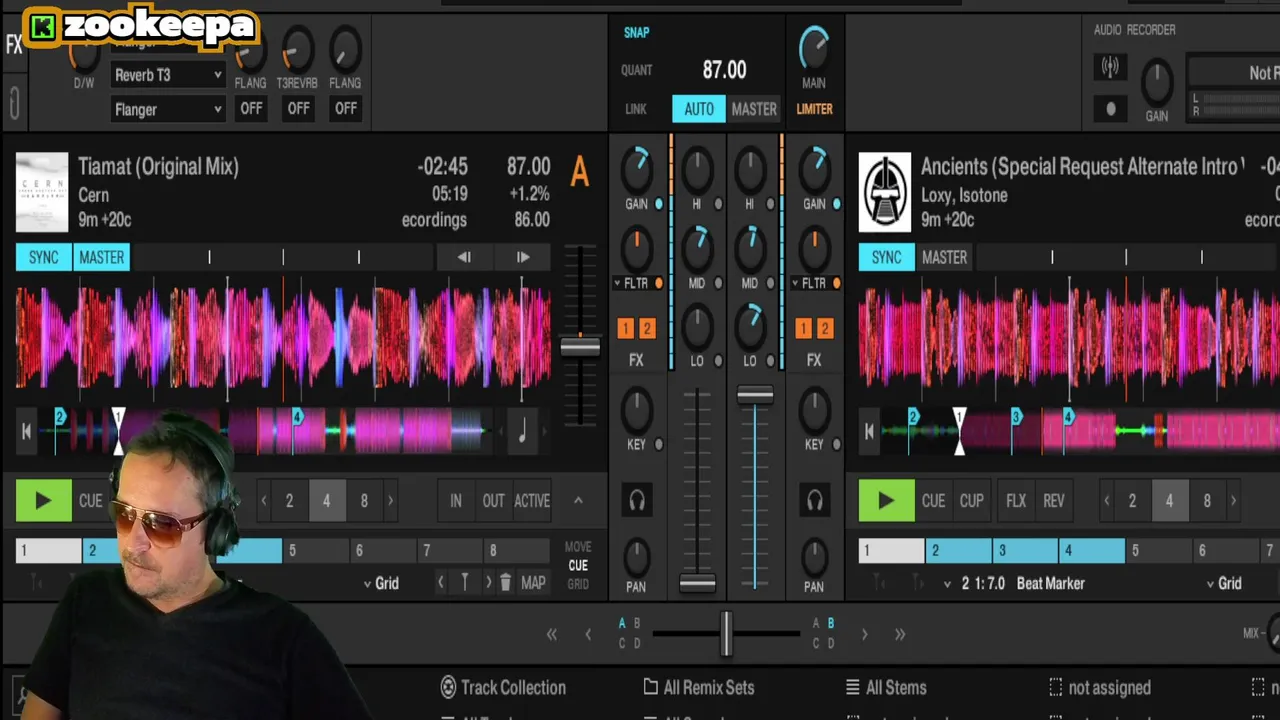The width and height of the screenshot is (1280, 720).
Task: Click Deck A tempo bend forward arrow
Action: [x=523, y=257]
